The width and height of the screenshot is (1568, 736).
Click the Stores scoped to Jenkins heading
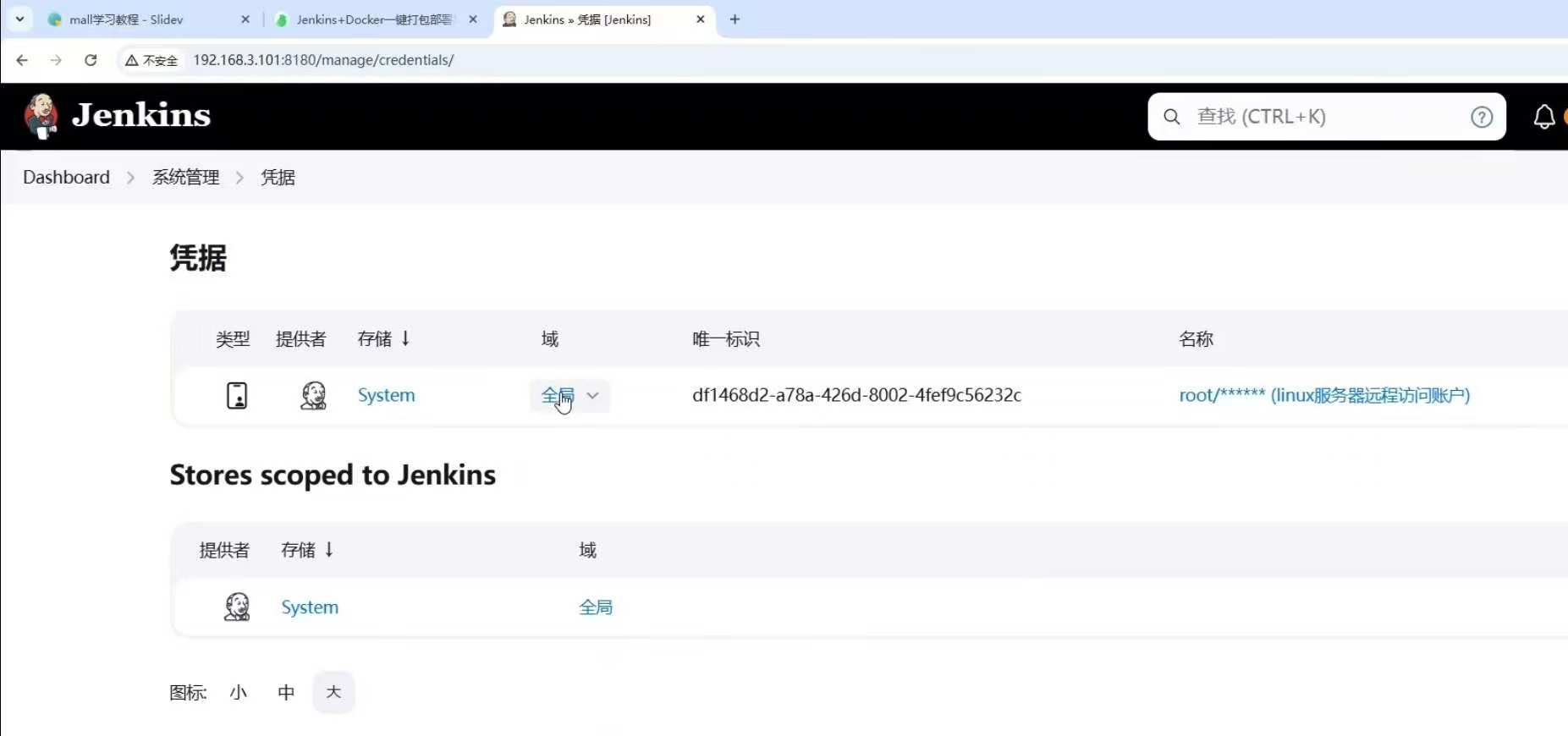333,475
